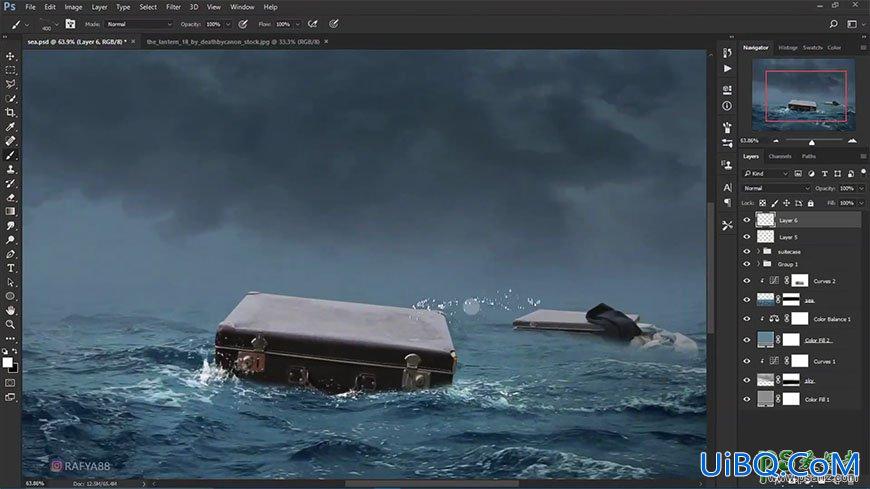The height and width of the screenshot is (489, 870).
Task: Select the Path Selection tool
Action: (11, 283)
